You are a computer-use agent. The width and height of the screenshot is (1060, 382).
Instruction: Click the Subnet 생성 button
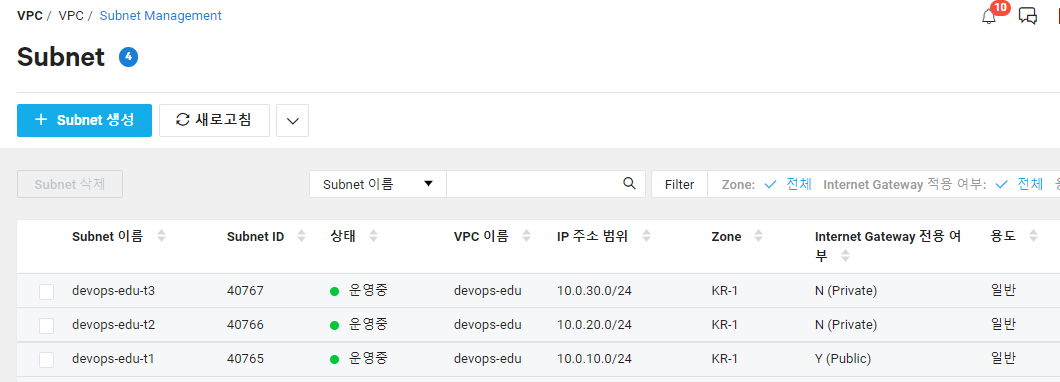tap(85, 120)
